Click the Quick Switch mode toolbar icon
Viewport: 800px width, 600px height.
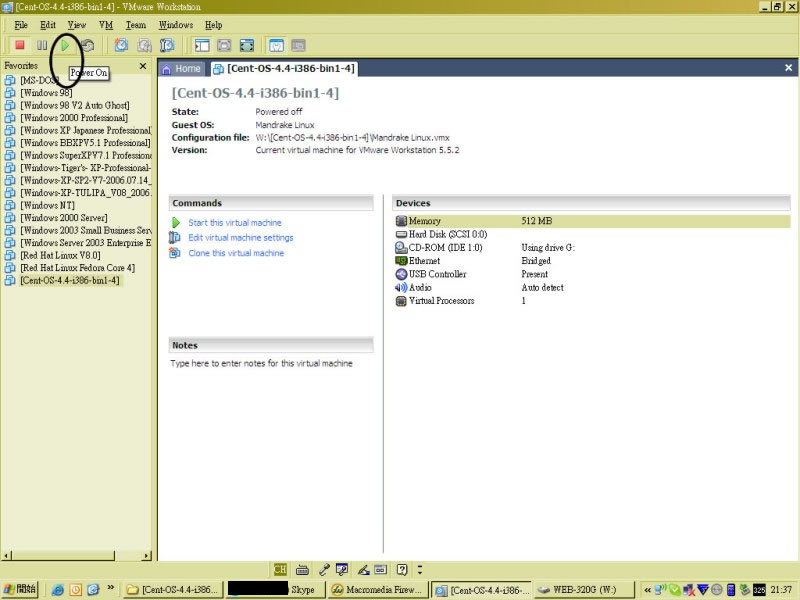(224, 45)
